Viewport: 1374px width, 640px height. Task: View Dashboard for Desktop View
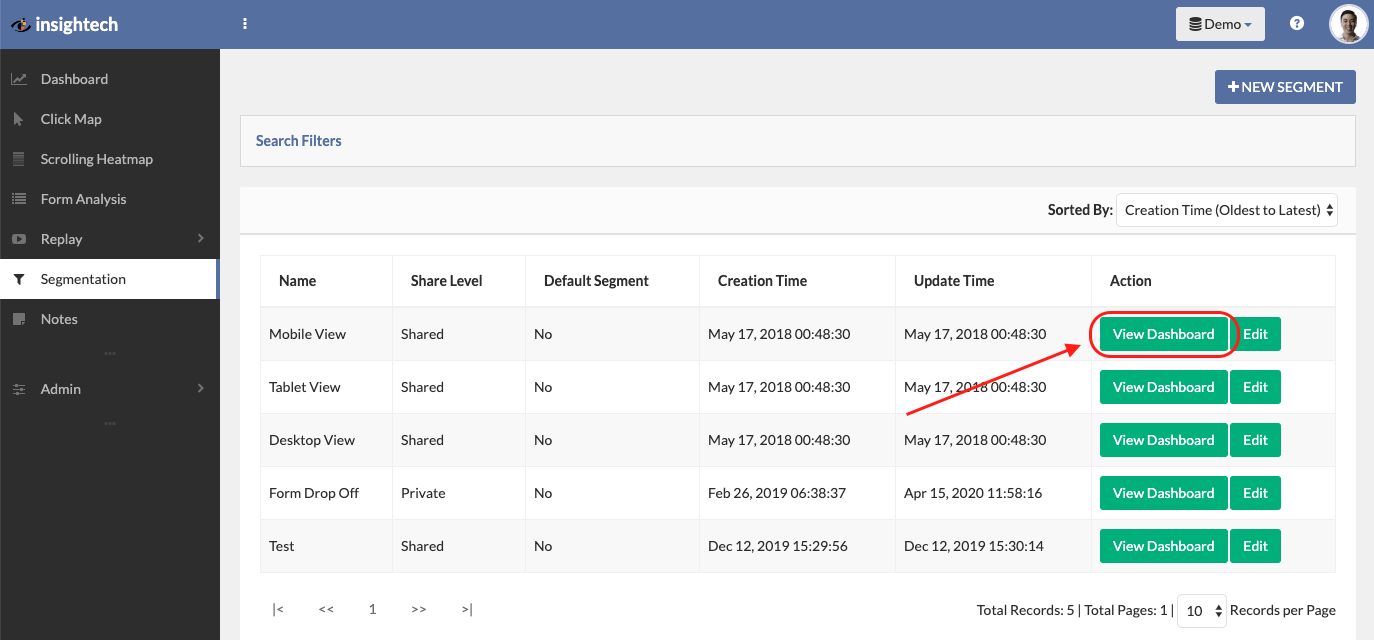1164,440
